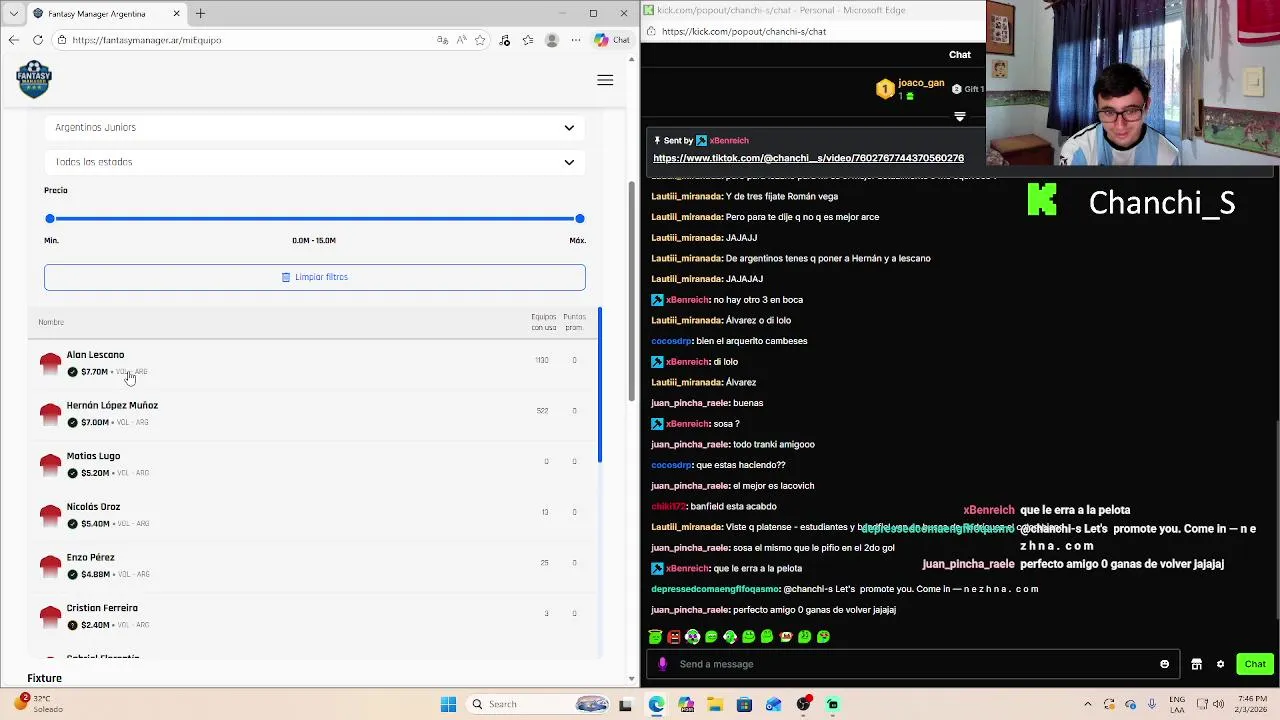
Task: Open the Fantasy Manager hamburger menu
Action: [x=605, y=80]
